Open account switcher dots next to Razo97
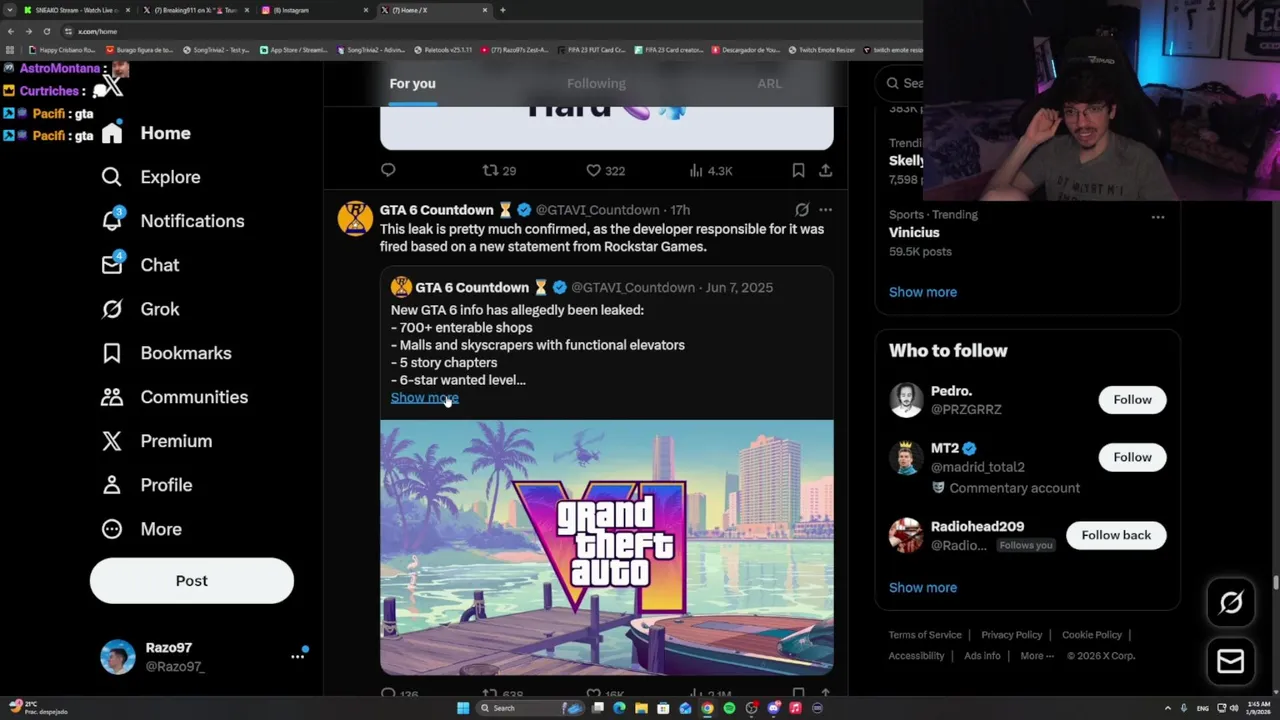1280x720 pixels. point(297,656)
